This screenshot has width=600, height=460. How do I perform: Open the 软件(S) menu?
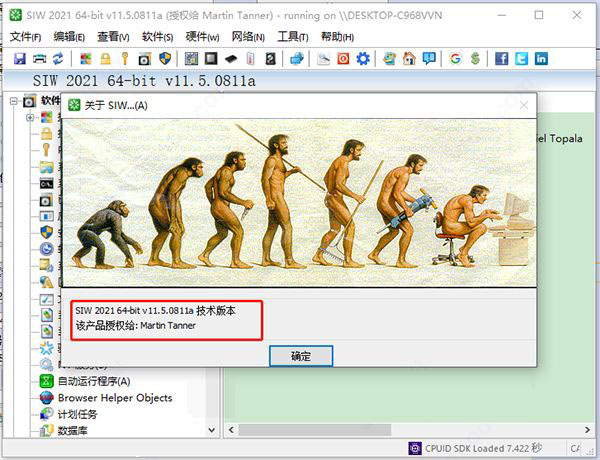click(157, 37)
